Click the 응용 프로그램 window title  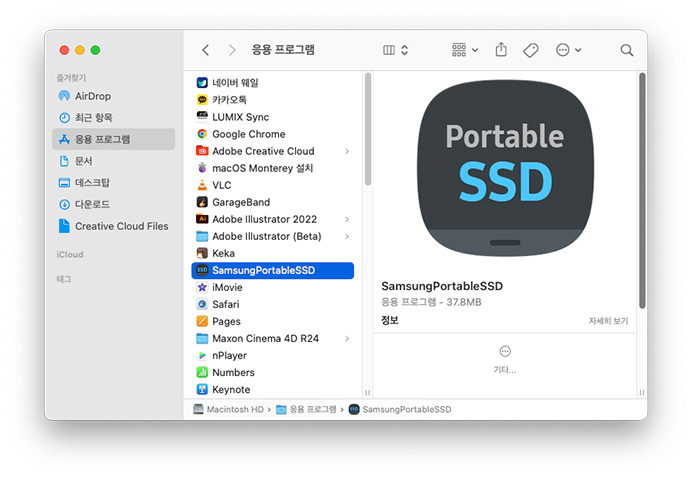pos(283,50)
